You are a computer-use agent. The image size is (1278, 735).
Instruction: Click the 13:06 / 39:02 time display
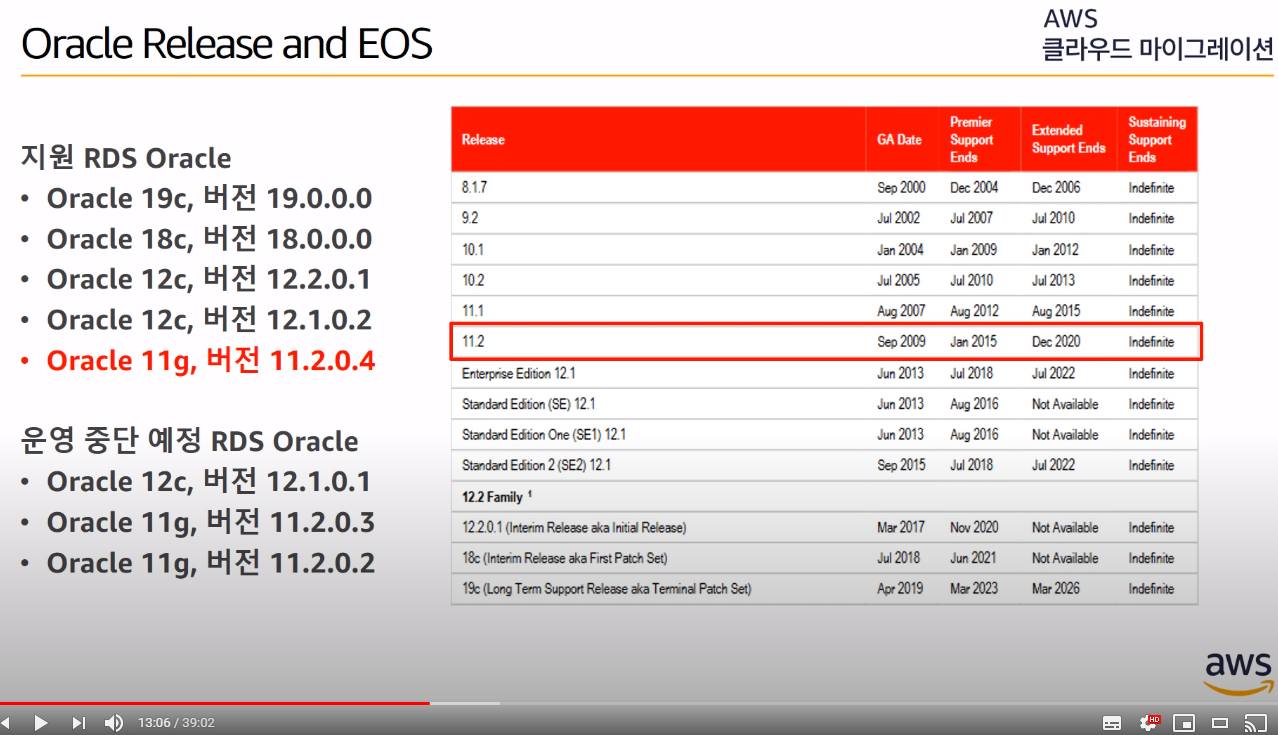[176, 722]
